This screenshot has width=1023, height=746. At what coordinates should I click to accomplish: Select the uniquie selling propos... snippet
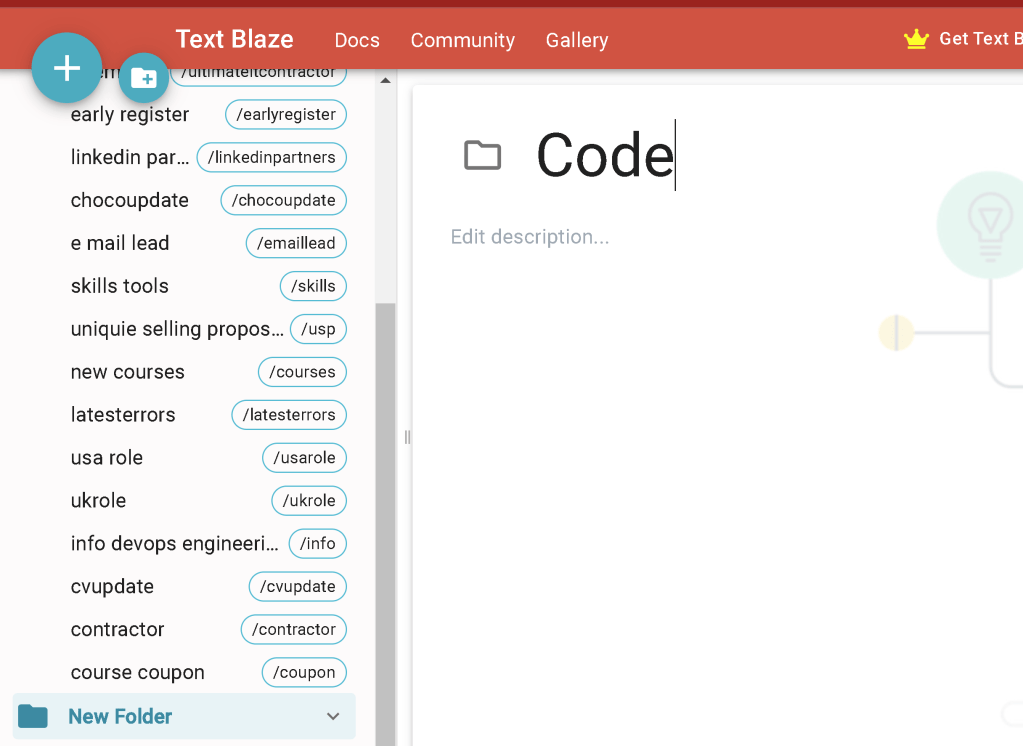[177, 329]
